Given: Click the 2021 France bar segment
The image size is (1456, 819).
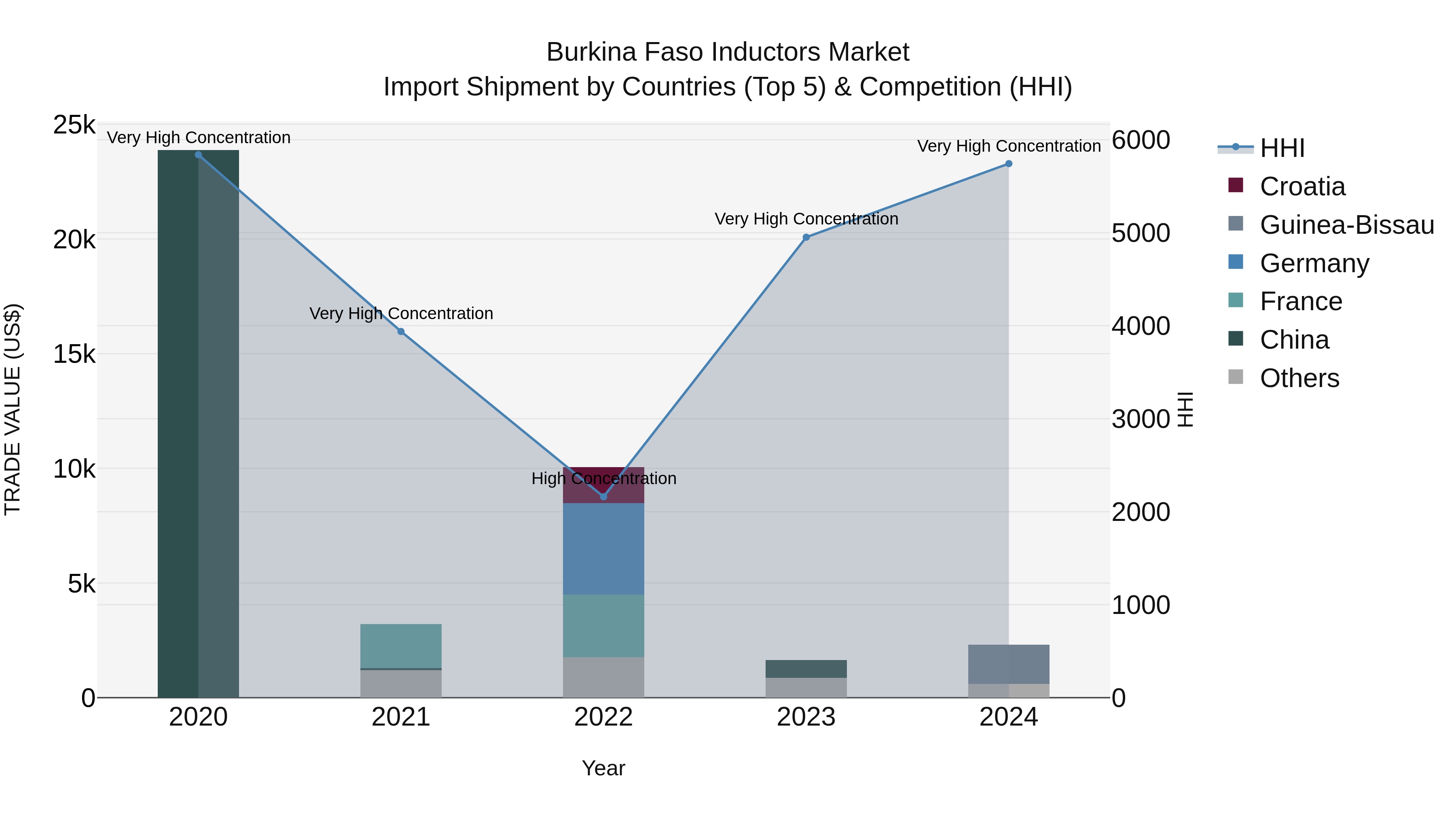Looking at the screenshot, I should tap(401, 646).
